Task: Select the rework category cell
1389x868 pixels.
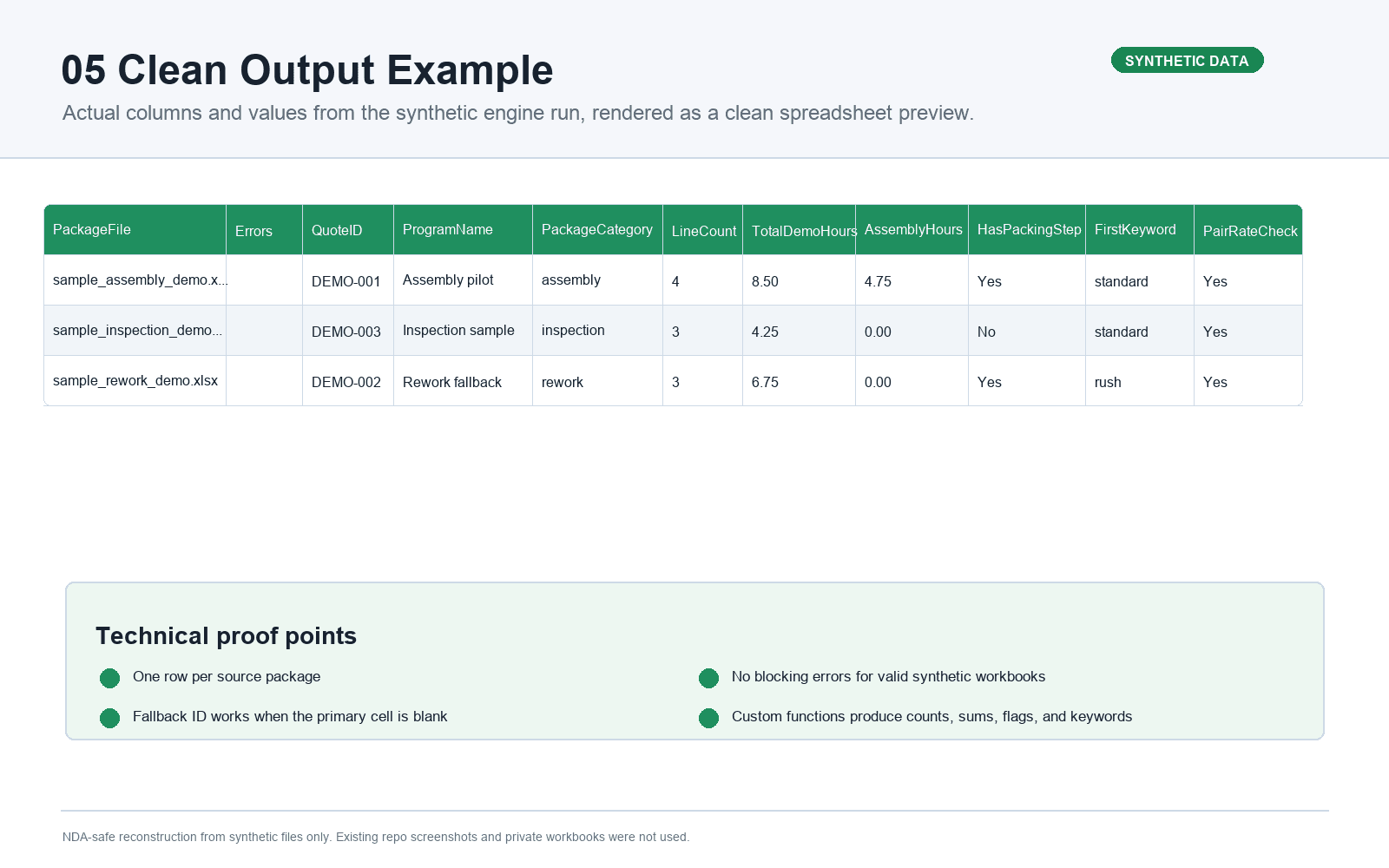Action: 597,381
